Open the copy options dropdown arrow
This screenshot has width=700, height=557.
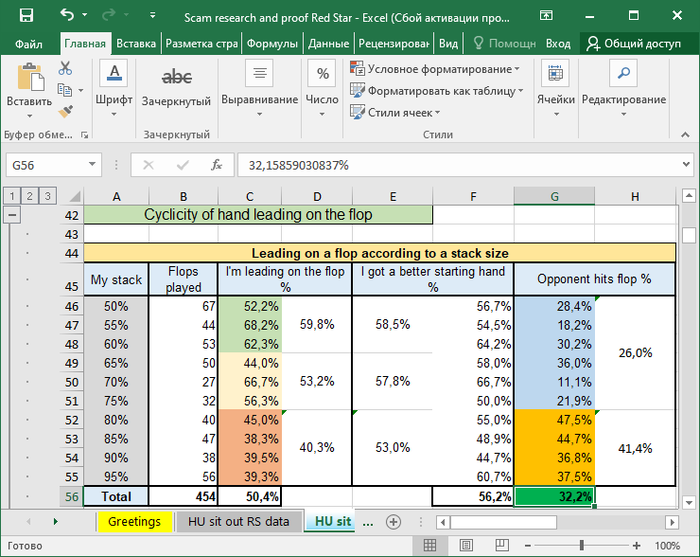(81, 91)
